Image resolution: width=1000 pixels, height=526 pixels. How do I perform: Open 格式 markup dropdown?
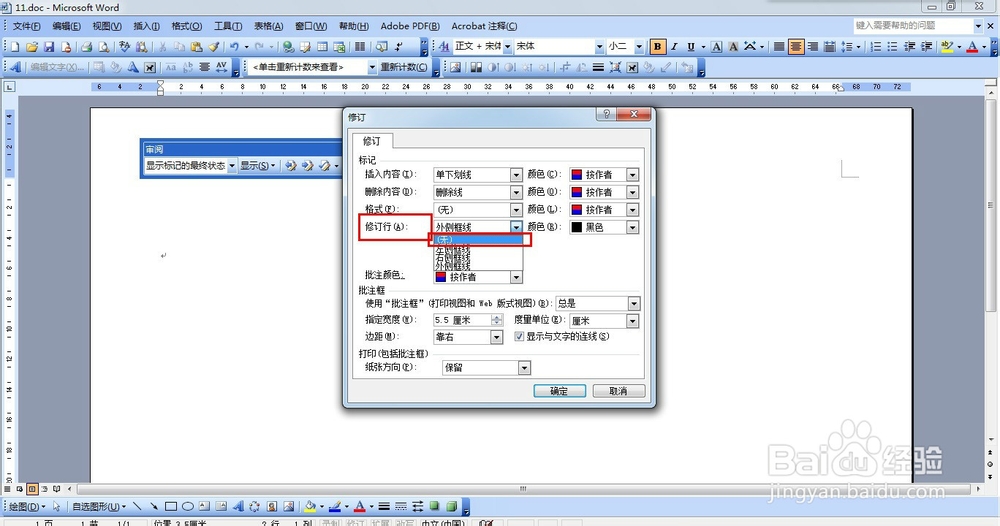516,210
